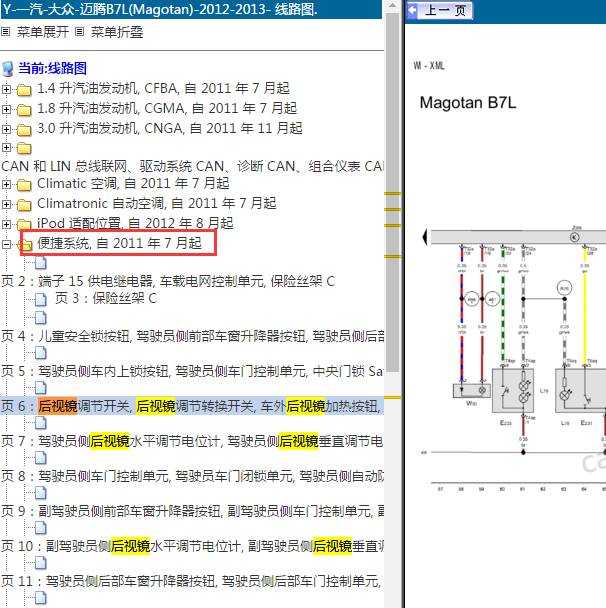
Task: Open 1.4 升汽油发动机, CFBA entry
Action: [x=163, y=88]
